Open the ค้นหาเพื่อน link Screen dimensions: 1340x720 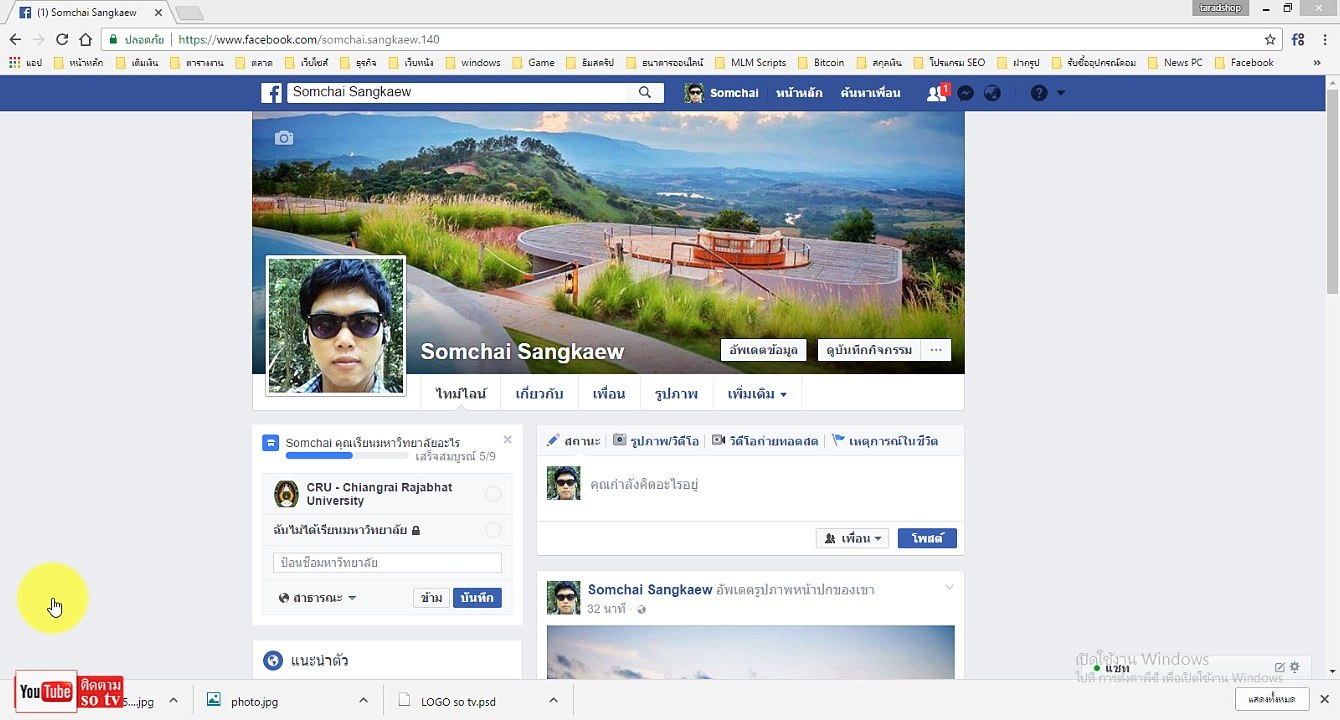pyautogui.click(x=870, y=93)
